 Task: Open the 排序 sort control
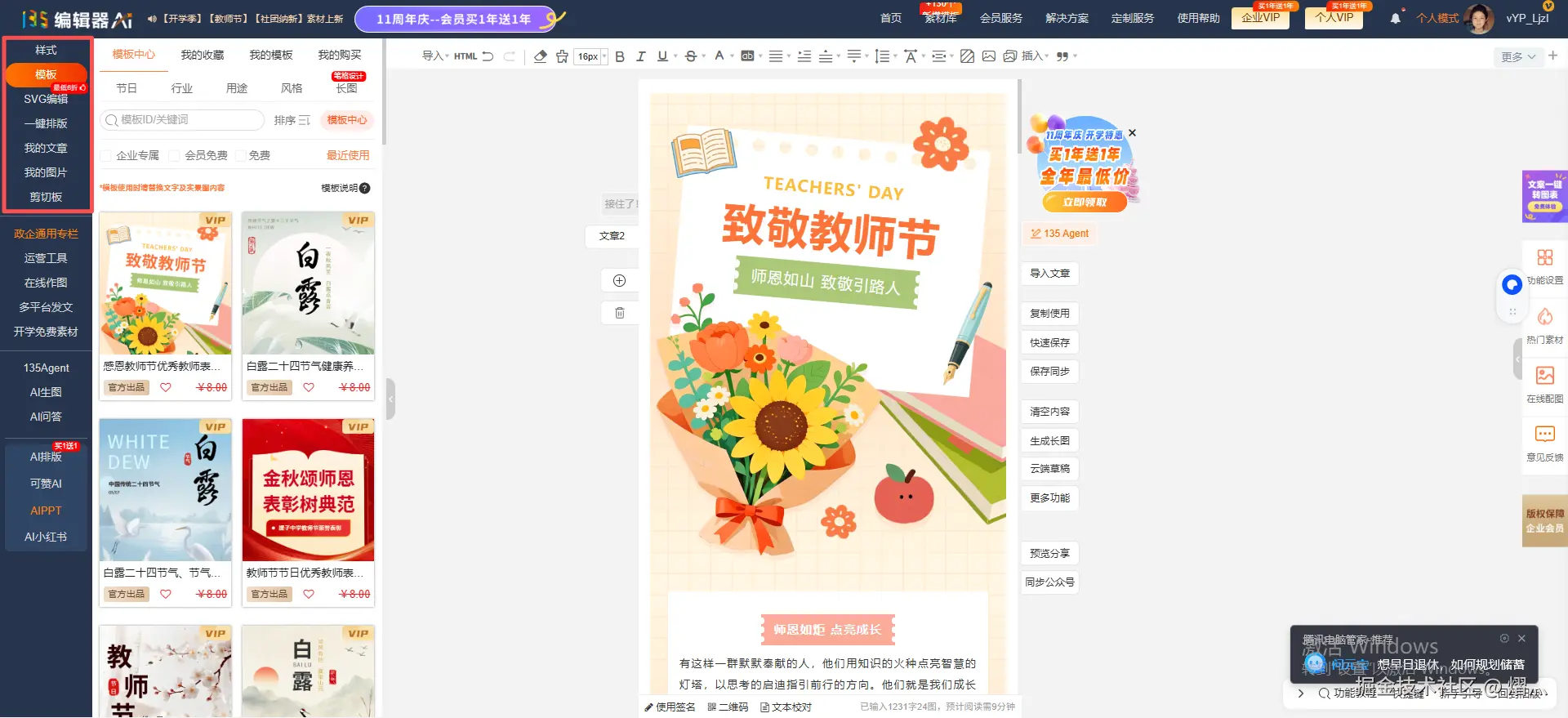[292, 120]
